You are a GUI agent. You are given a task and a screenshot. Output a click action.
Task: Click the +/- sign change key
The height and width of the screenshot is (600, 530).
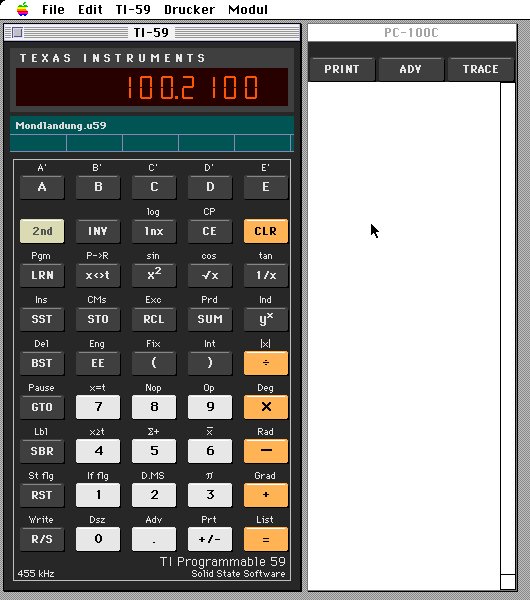pos(210,539)
